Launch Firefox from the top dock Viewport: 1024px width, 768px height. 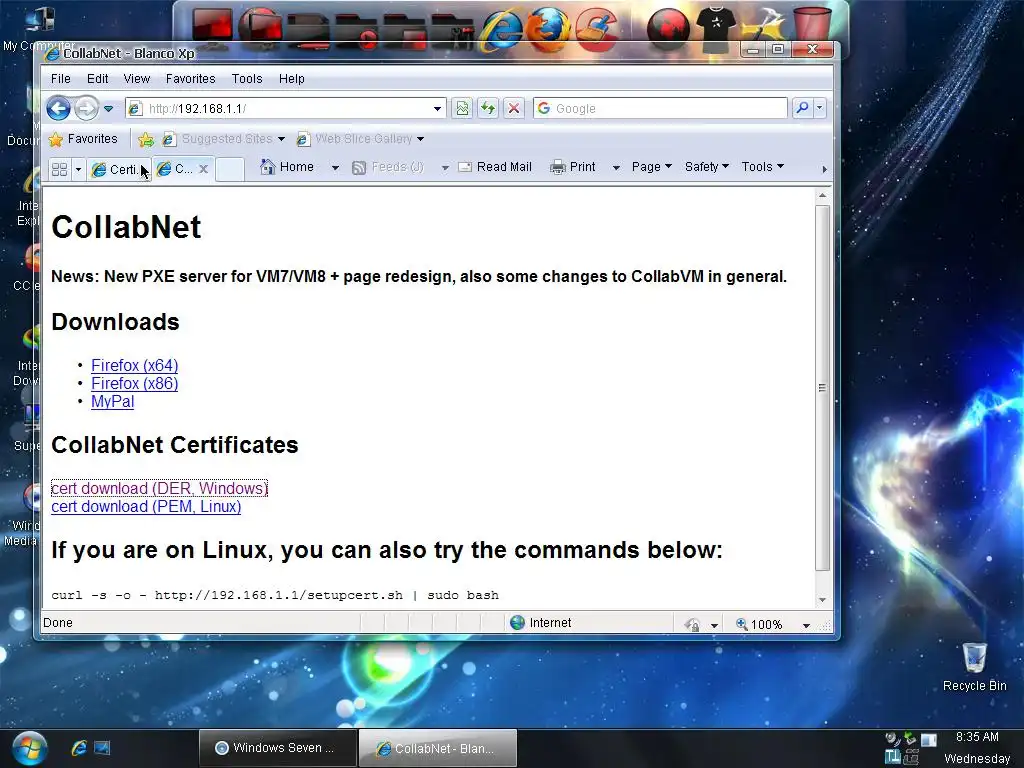(547, 28)
